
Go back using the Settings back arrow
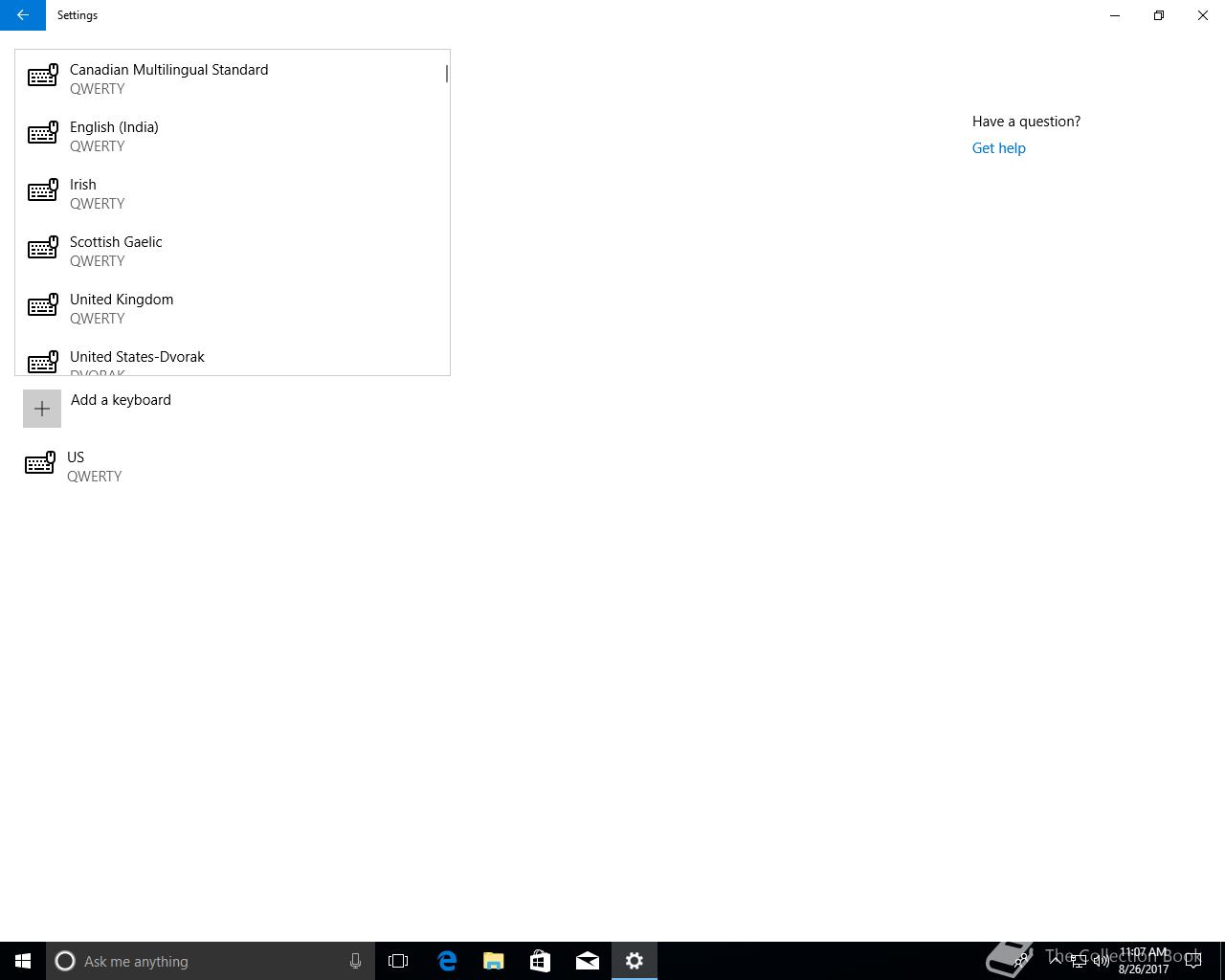point(22,15)
